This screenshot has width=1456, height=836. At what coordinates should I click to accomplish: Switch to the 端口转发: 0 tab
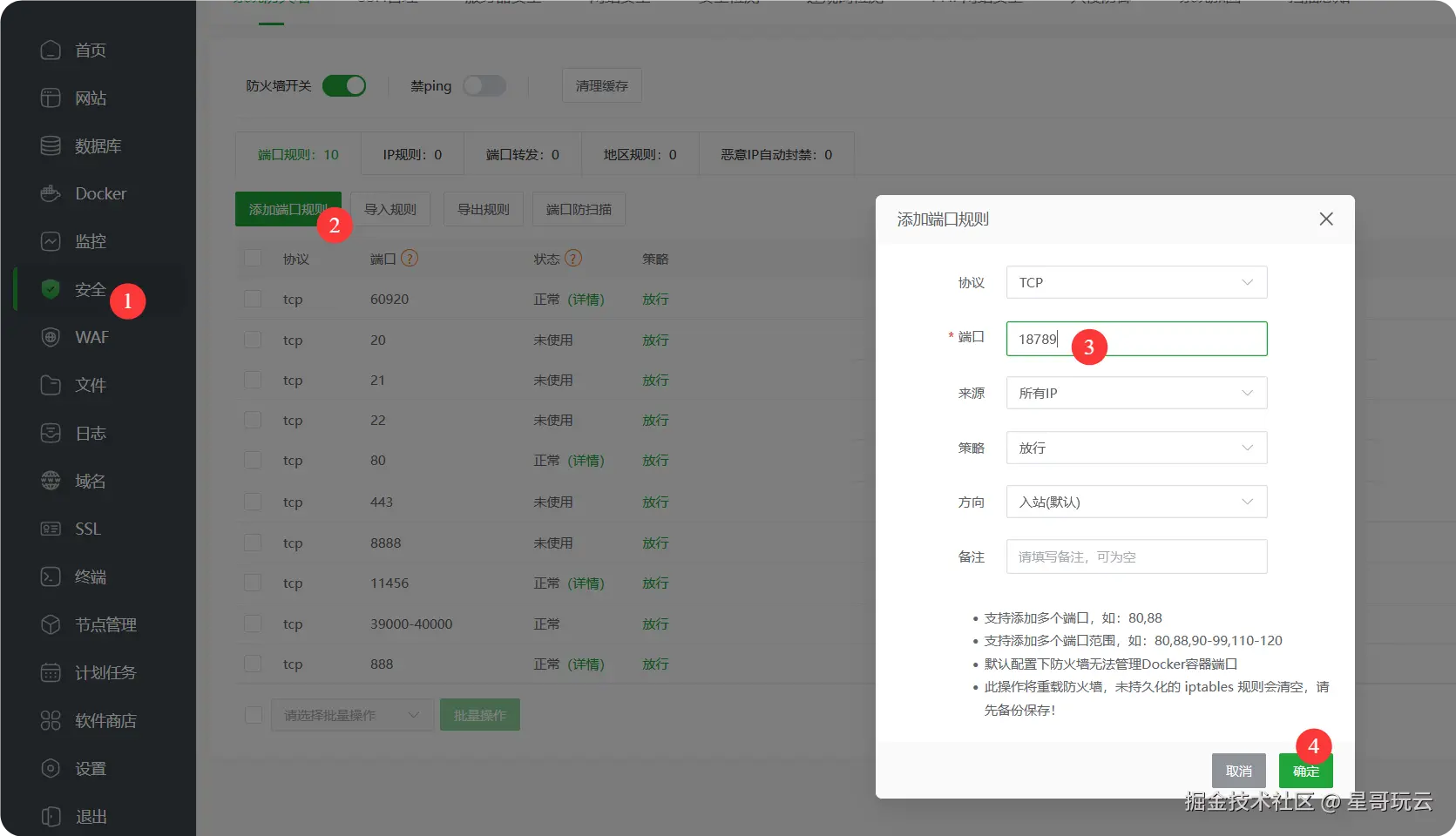point(523,154)
